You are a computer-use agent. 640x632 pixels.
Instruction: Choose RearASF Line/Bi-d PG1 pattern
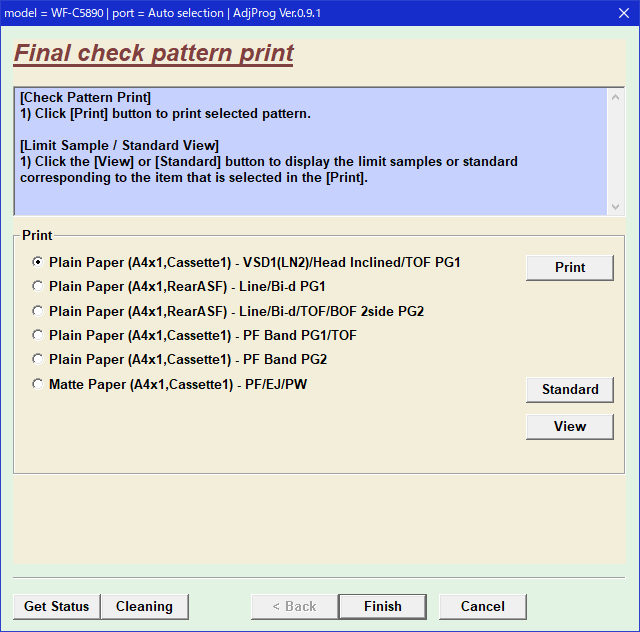pos(38,287)
